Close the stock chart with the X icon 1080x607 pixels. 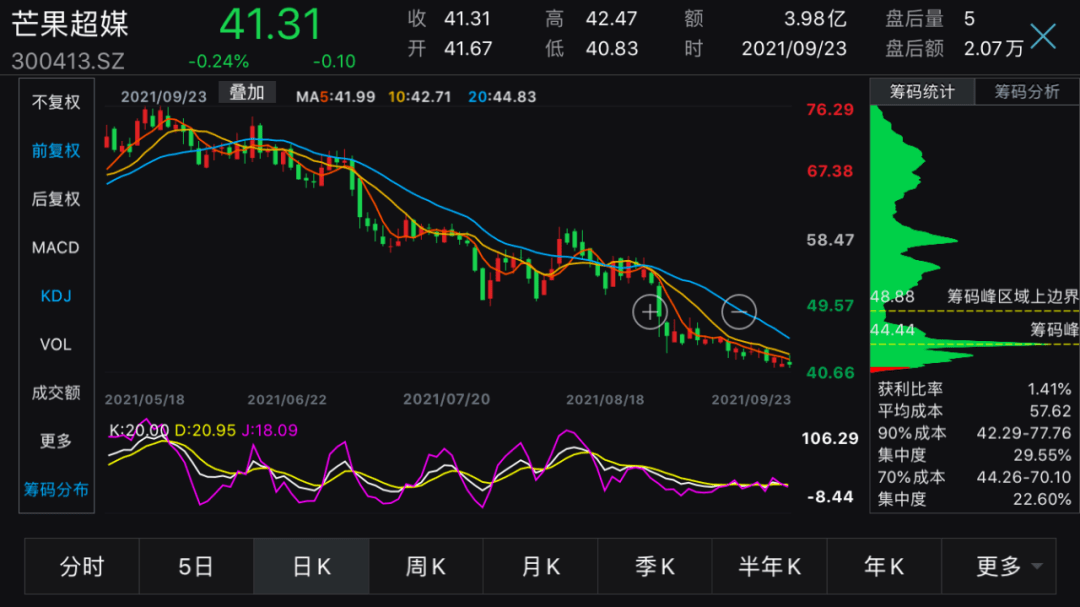(1043, 34)
